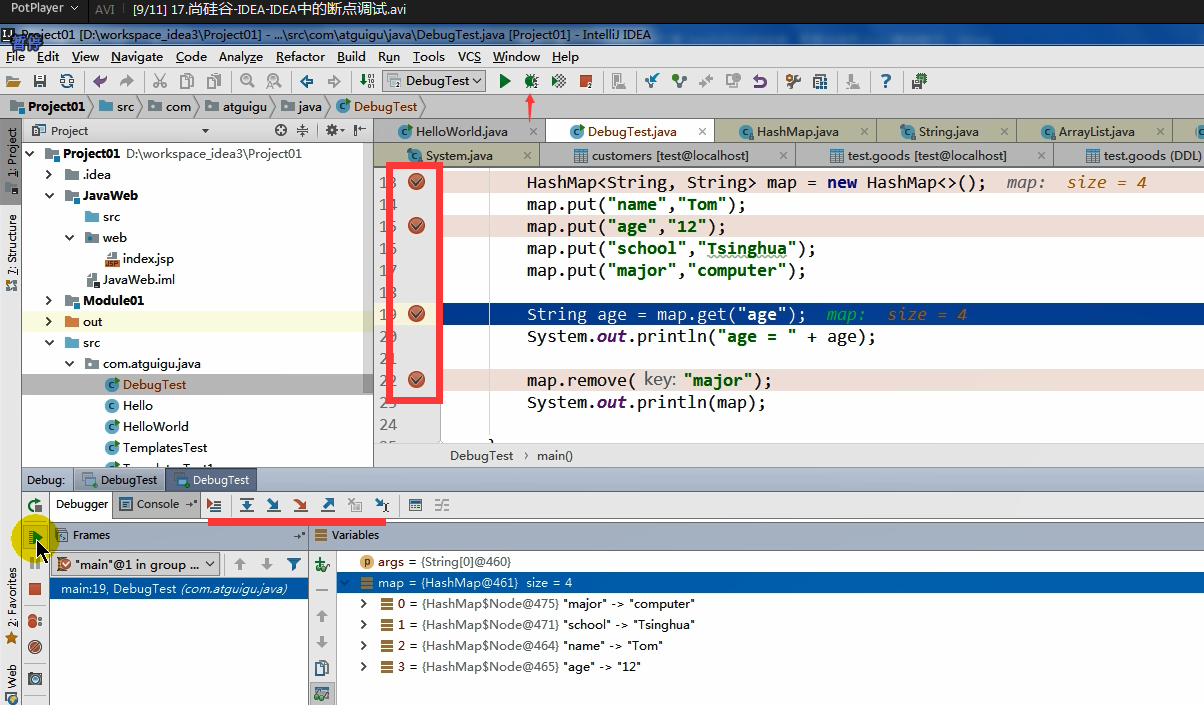Click the Cut scissors icon
Image resolution: width=1204 pixels, height=705 pixels.
pos(160,81)
